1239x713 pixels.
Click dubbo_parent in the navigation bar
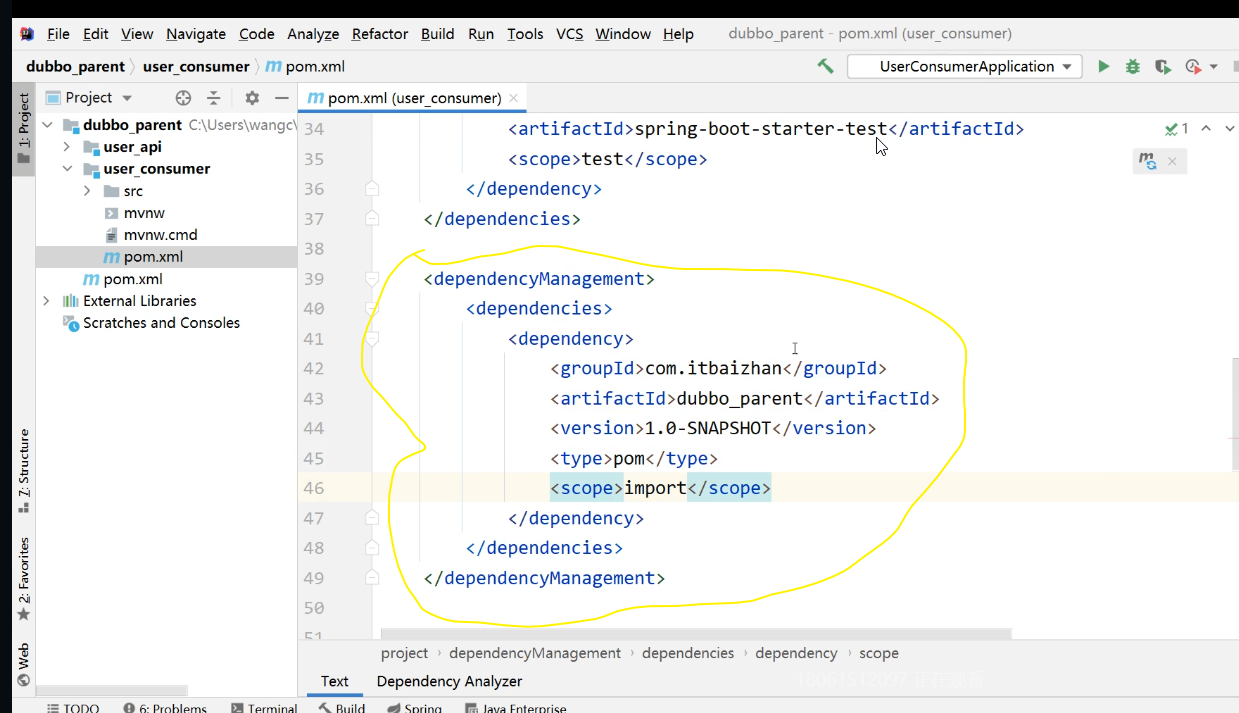tap(76, 66)
